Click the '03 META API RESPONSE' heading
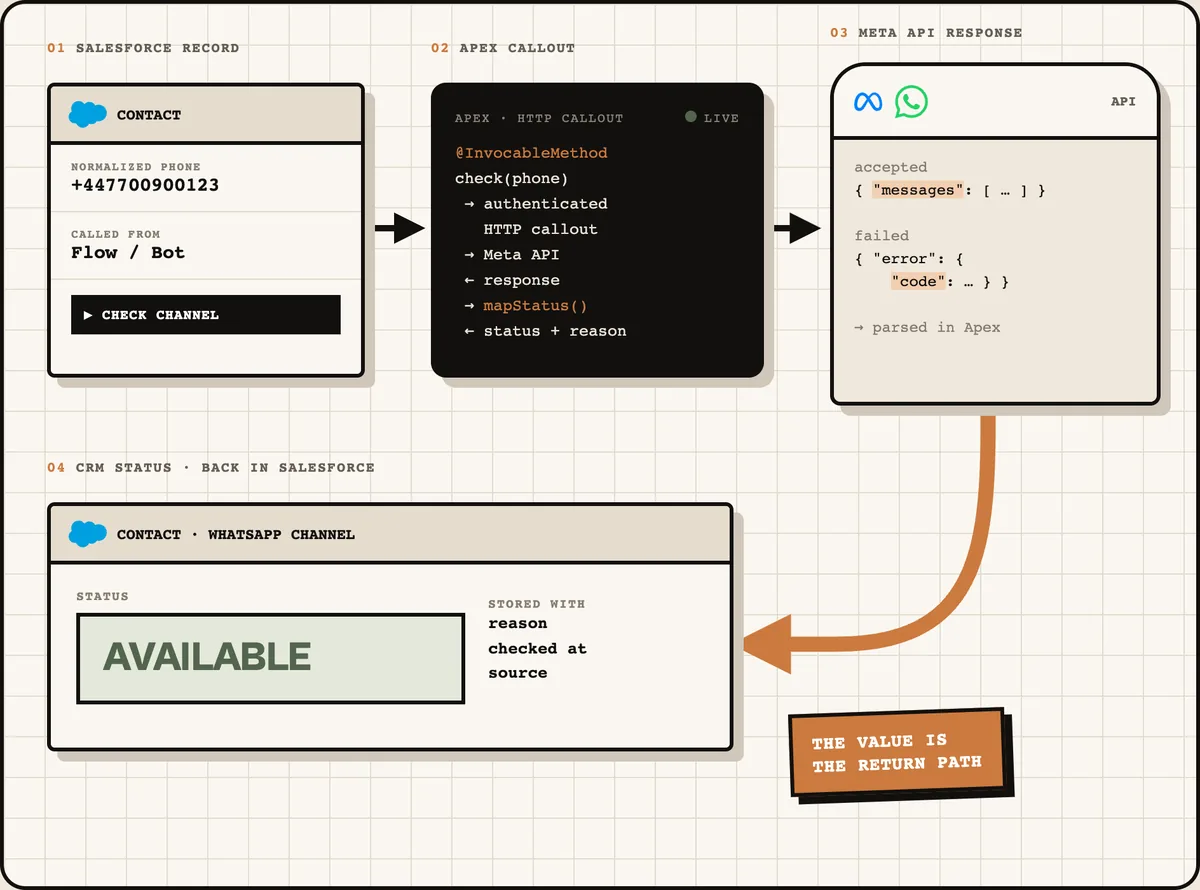The image size is (1200, 890). (926, 33)
